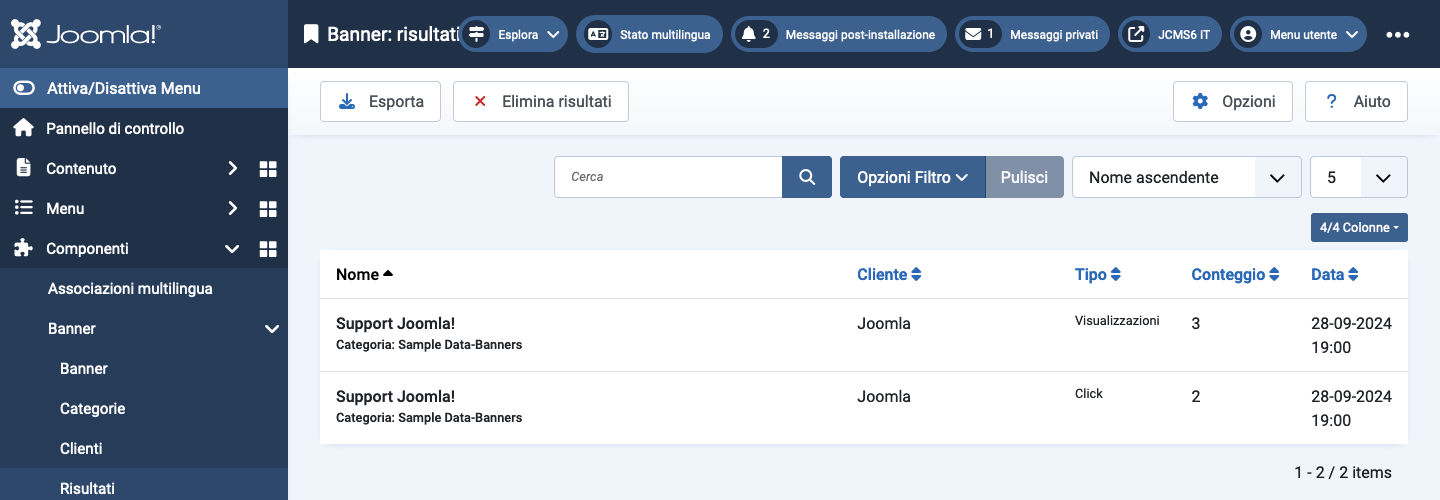Click the document icon beside Contenuto
The width and height of the screenshot is (1440, 500).
pos(24,168)
